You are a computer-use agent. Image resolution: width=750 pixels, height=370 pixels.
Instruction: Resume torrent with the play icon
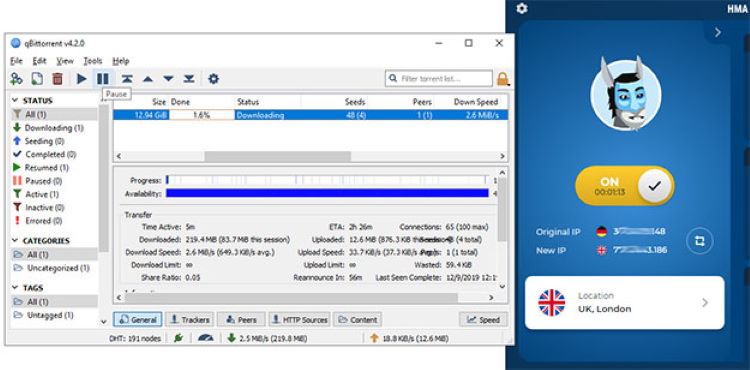pos(82,79)
